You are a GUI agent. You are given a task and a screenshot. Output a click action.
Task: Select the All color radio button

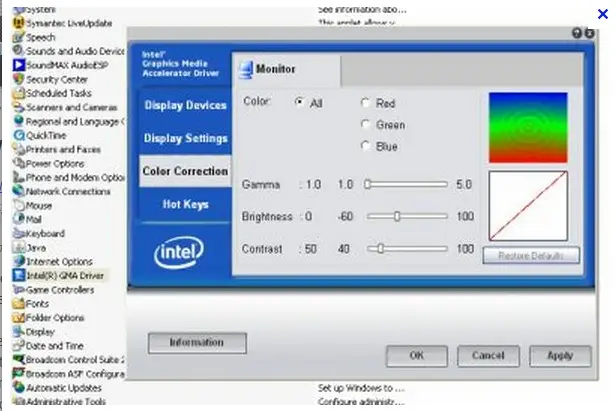click(299, 102)
